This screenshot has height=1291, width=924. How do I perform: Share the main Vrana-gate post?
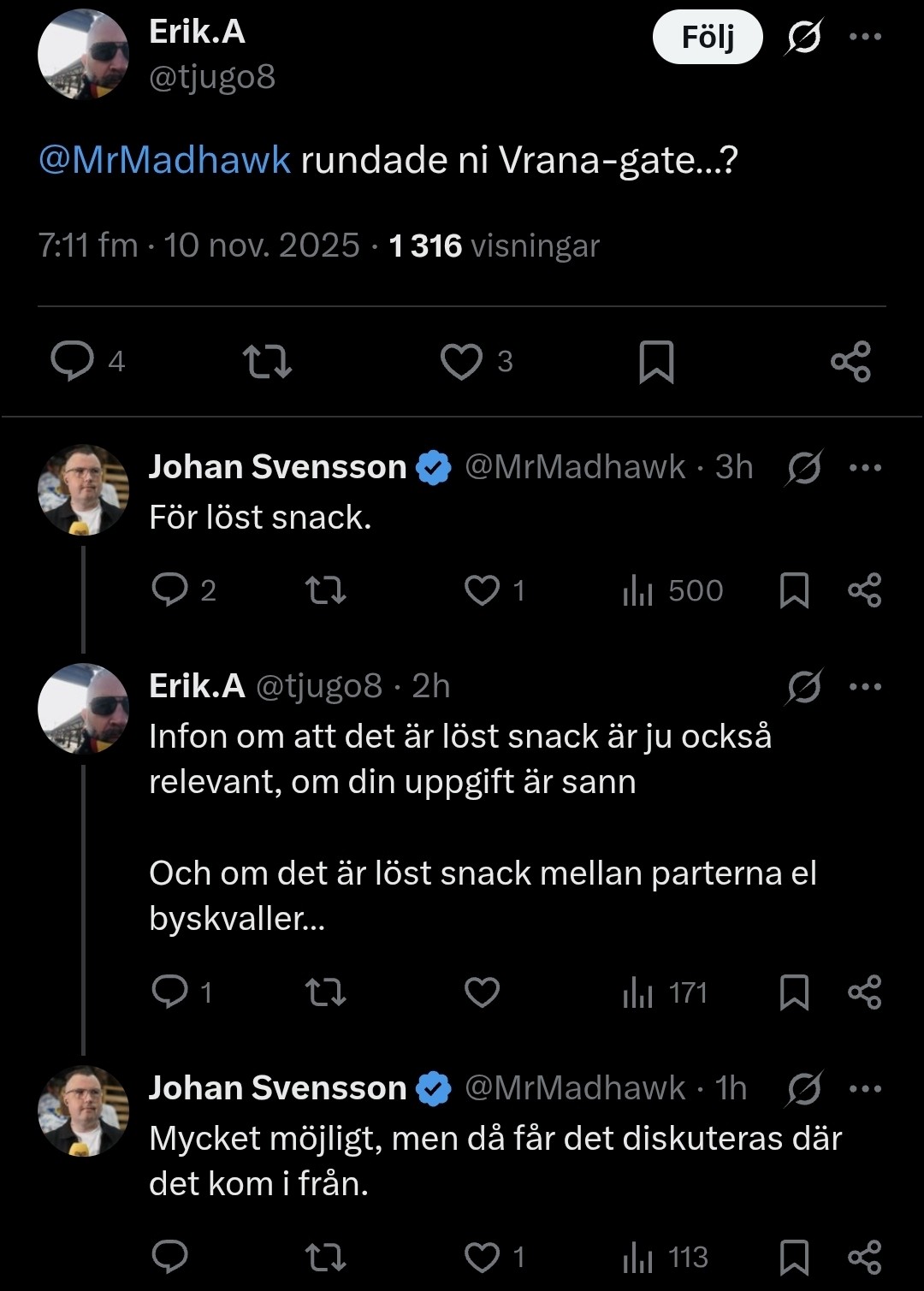[x=850, y=361]
